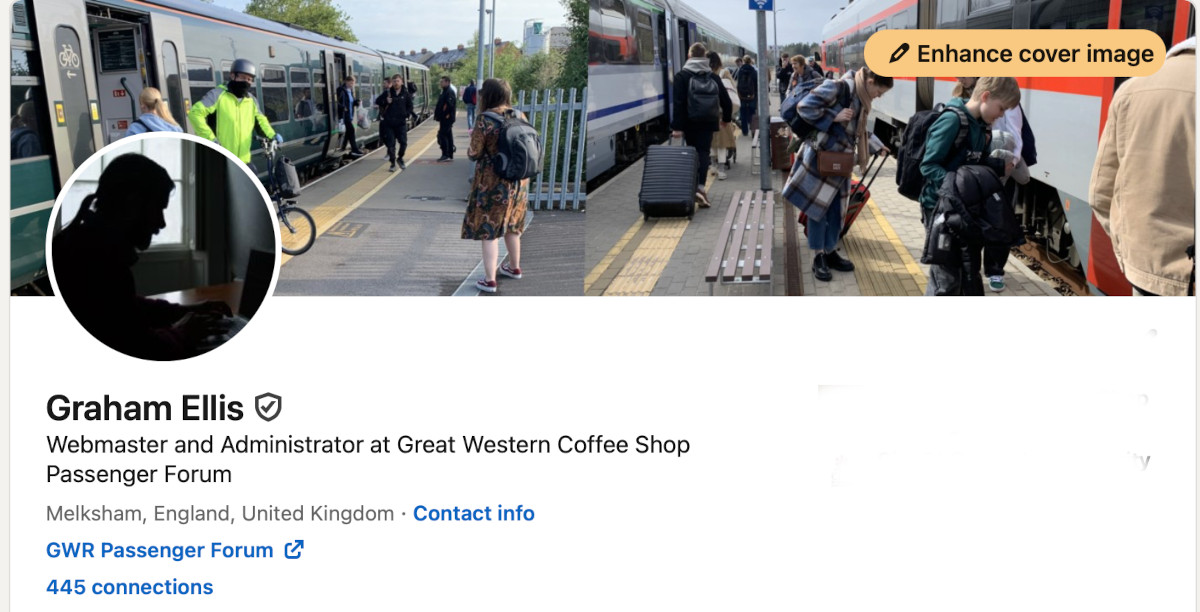This screenshot has height=612, width=1200.
Task: View the 445 connections list
Action: (x=130, y=587)
